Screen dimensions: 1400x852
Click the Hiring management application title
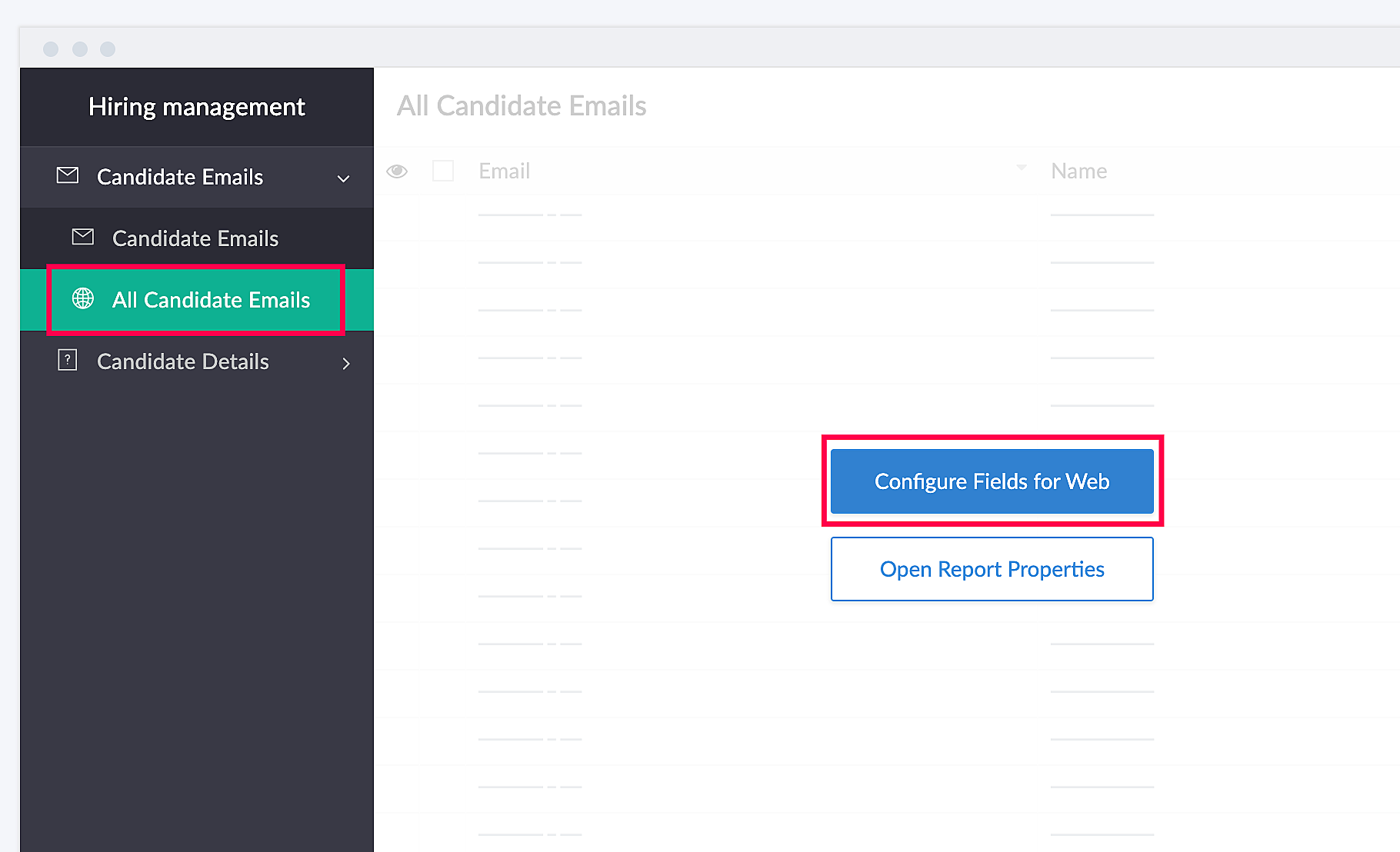point(197,107)
